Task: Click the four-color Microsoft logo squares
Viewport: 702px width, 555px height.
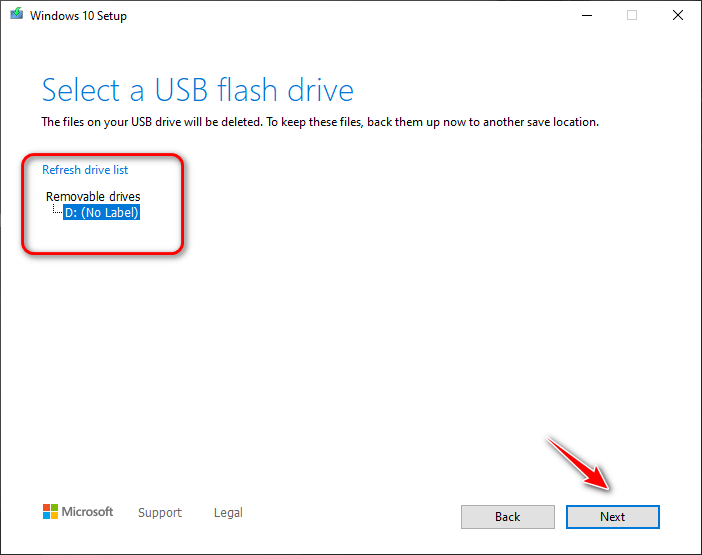Action: [x=50, y=512]
